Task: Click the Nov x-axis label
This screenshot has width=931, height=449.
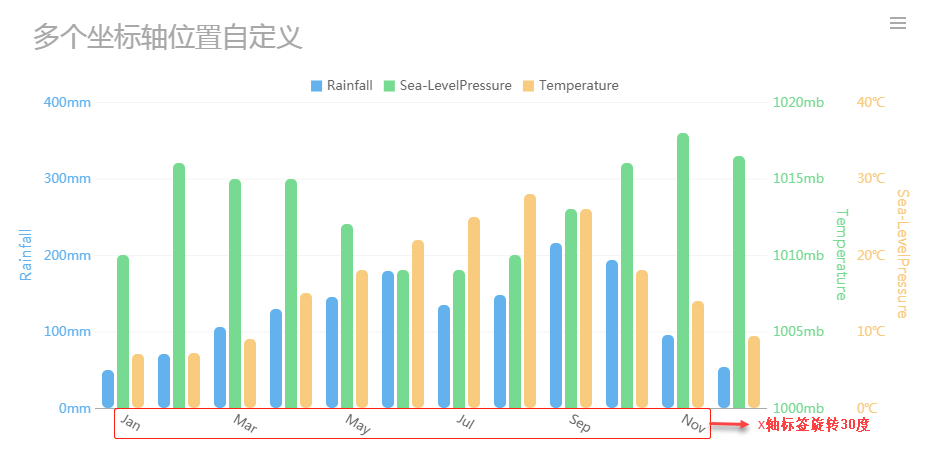Action: pyautogui.click(x=693, y=423)
